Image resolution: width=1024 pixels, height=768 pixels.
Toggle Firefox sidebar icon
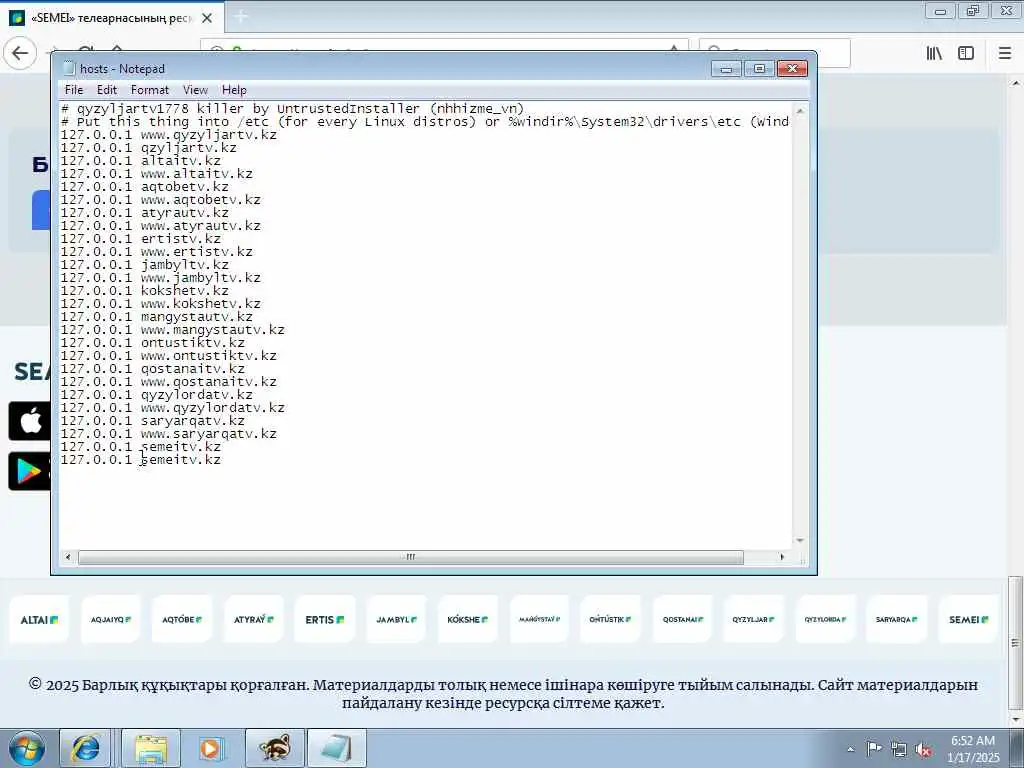click(966, 53)
